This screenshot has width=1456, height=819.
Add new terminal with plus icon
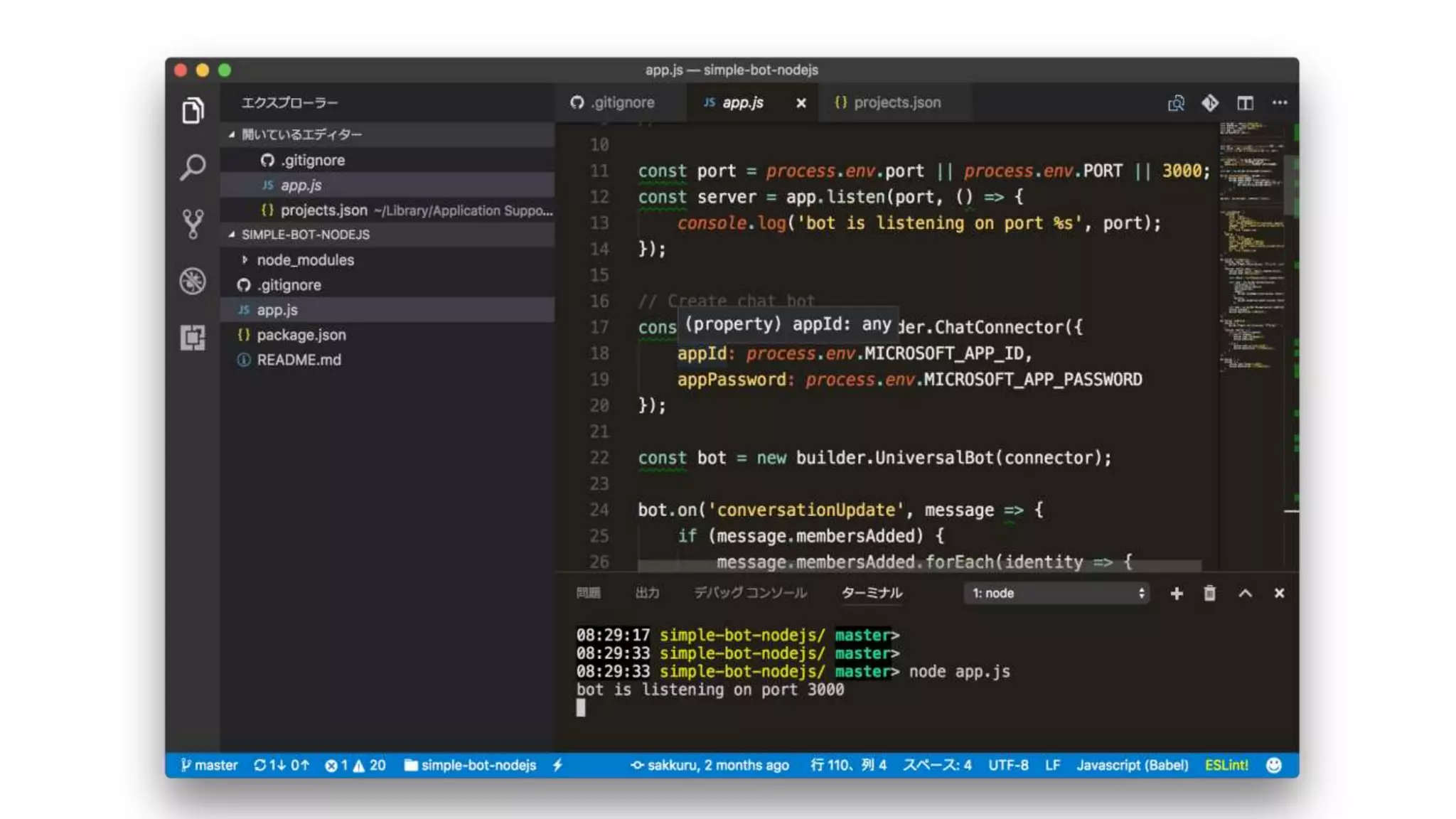click(x=1177, y=593)
